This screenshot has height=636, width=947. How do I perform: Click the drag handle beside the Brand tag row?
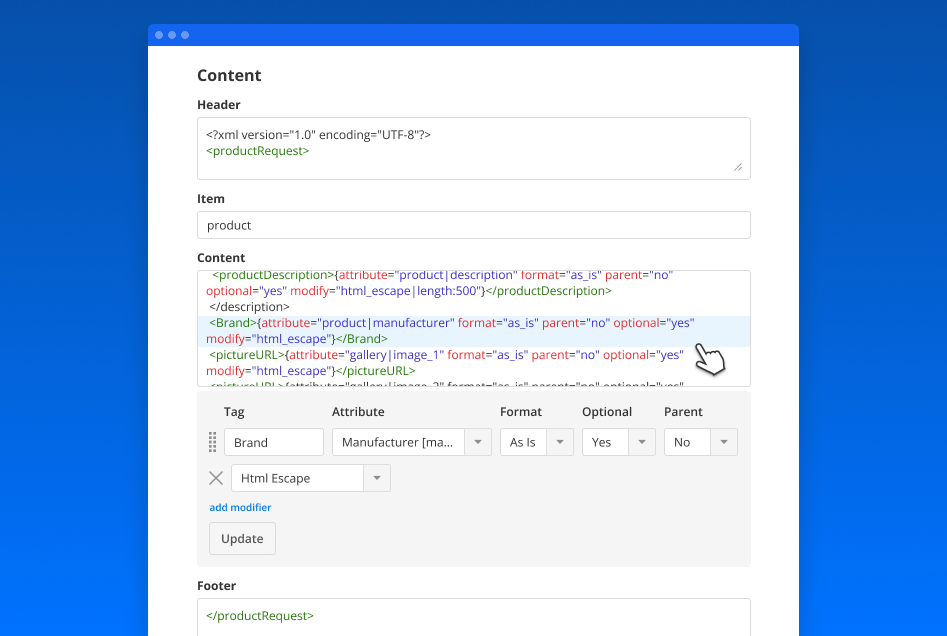click(213, 441)
